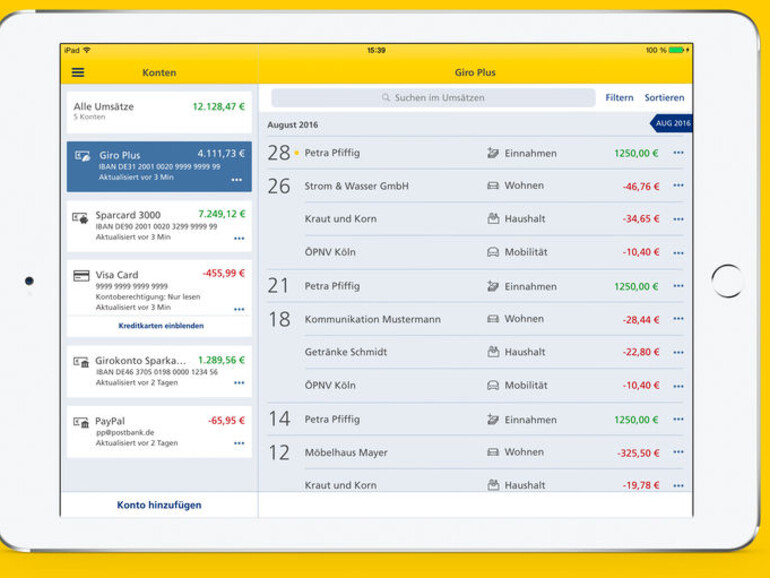Viewport: 770px width, 578px height.
Task: Click Einnahmen icon on the 21st
Action: pos(493,286)
